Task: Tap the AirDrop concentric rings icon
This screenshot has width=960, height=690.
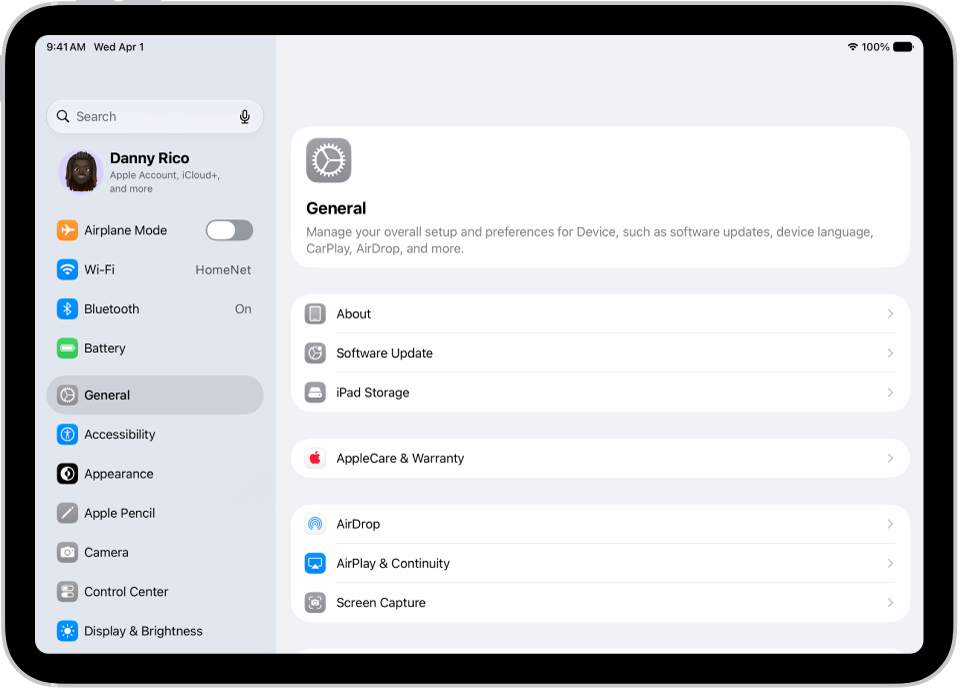Action: click(x=315, y=524)
